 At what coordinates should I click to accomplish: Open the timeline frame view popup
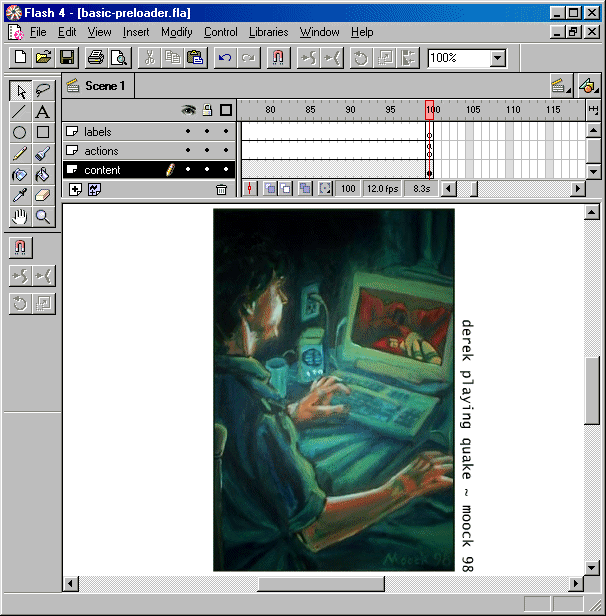(593, 110)
